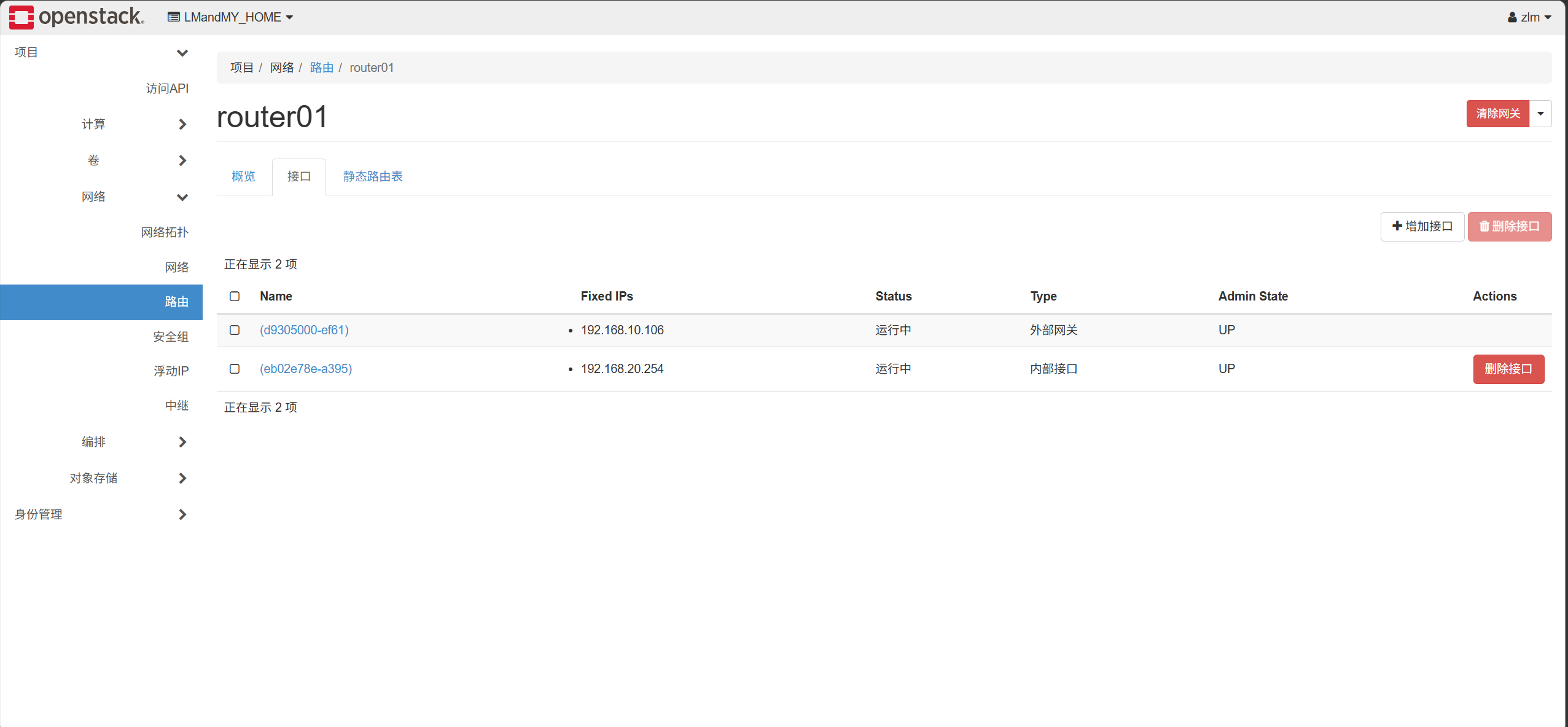Click the OpenStack logo
Viewport: 1568px width, 727px height.
(77, 17)
